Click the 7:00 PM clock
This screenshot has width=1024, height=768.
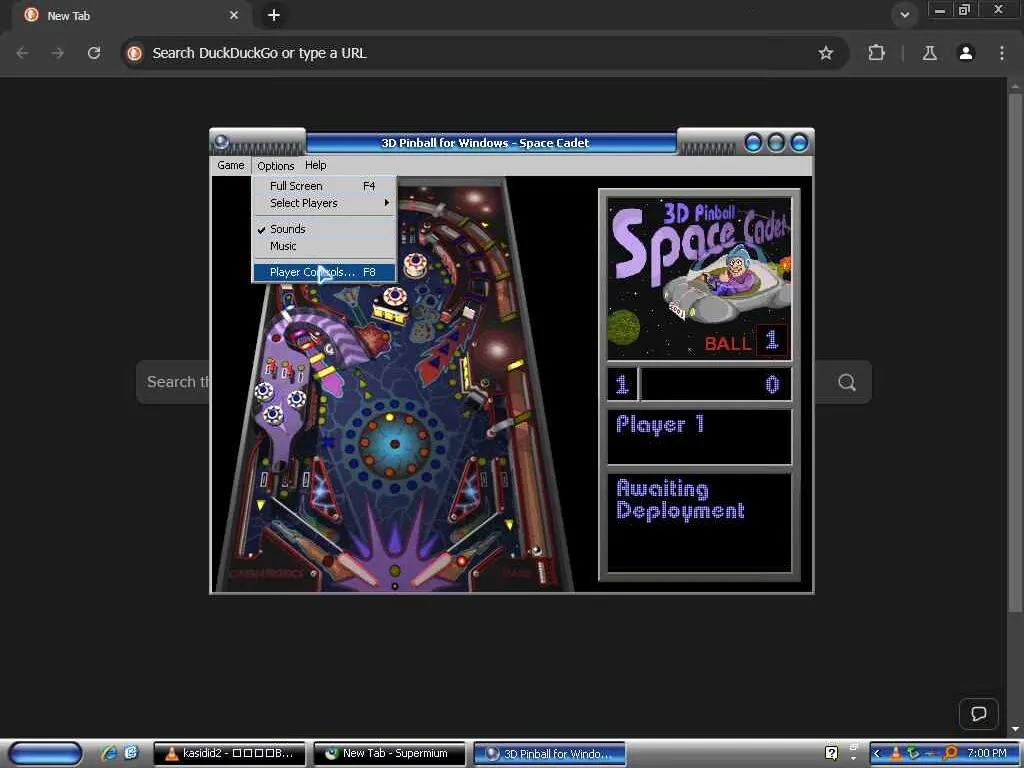(x=987, y=754)
